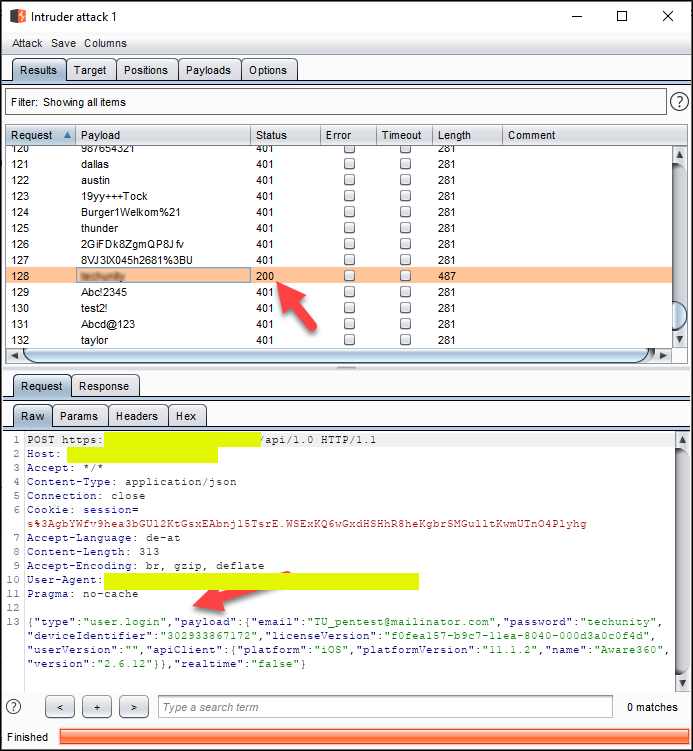Click the orange attack progress bar
Image resolution: width=693 pixels, height=751 pixels.
(x=373, y=737)
